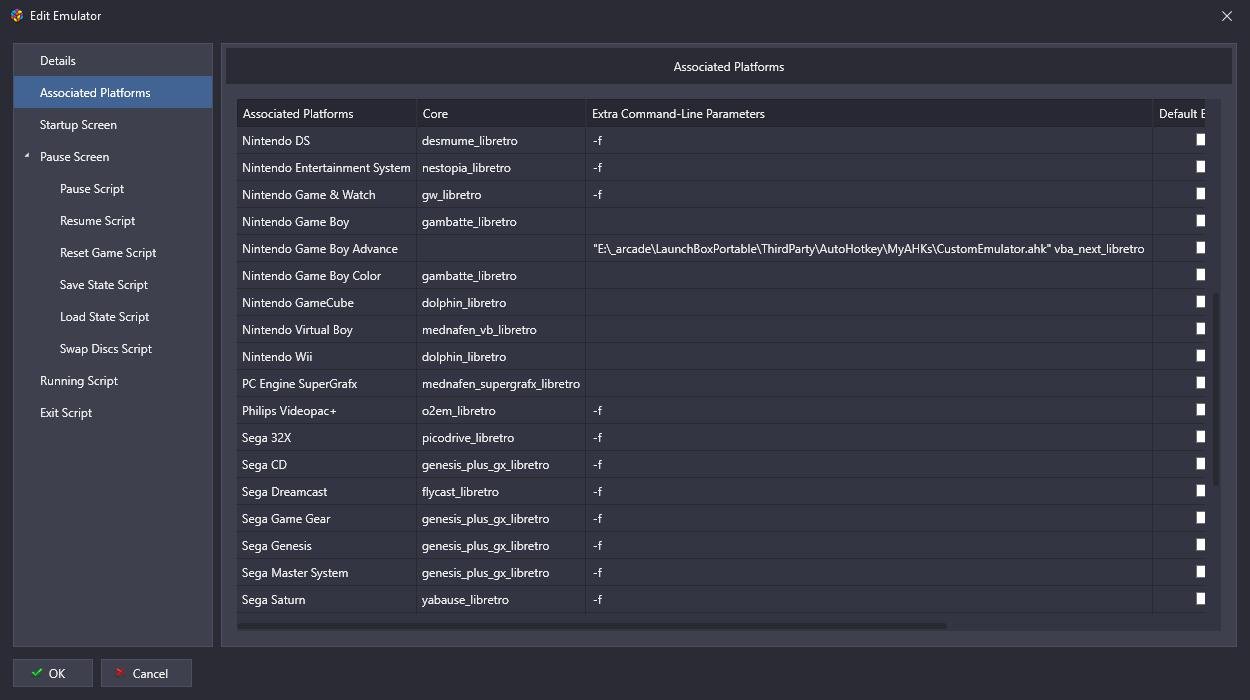This screenshot has width=1250, height=700.
Task: Tick default checkbox for Philips Videopac+
Action: (1201, 410)
